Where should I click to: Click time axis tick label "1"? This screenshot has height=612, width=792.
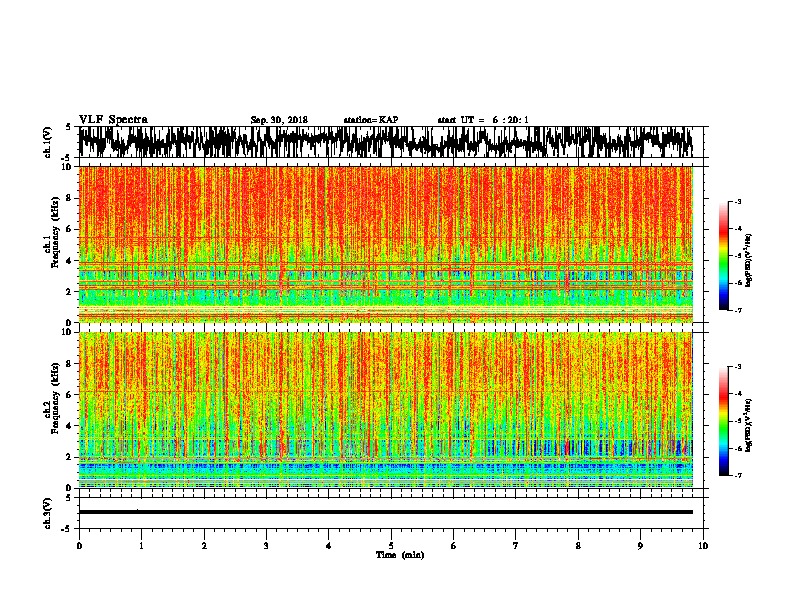click(x=141, y=546)
